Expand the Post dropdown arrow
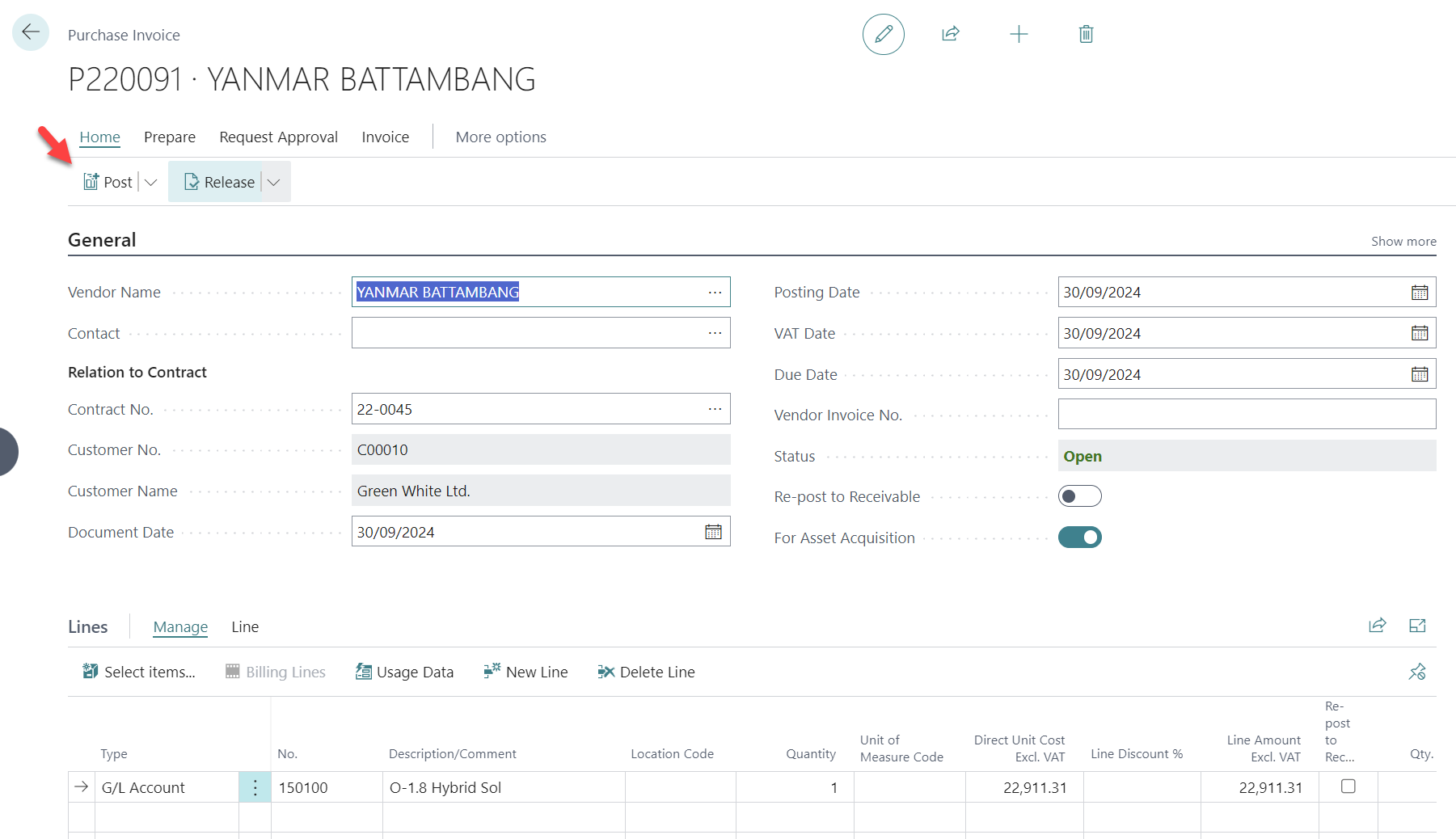The height and width of the screenshot is (839, 1456). 150,182
